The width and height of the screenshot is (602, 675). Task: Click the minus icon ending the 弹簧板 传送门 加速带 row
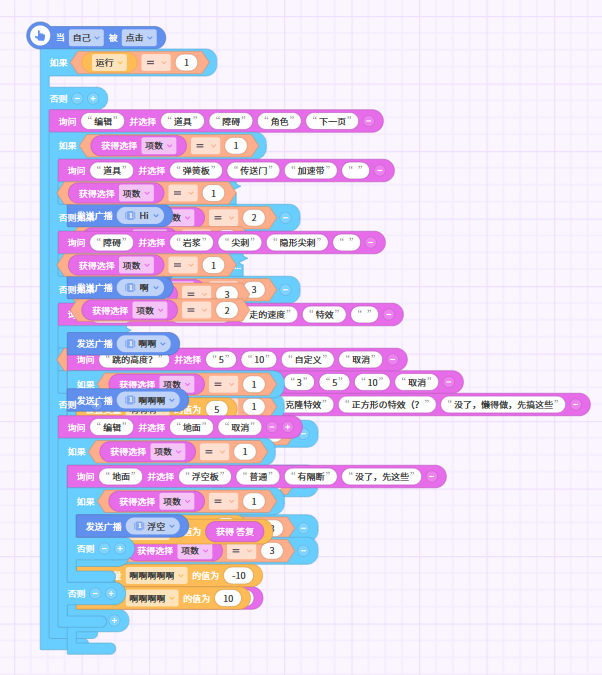[379, 170]
